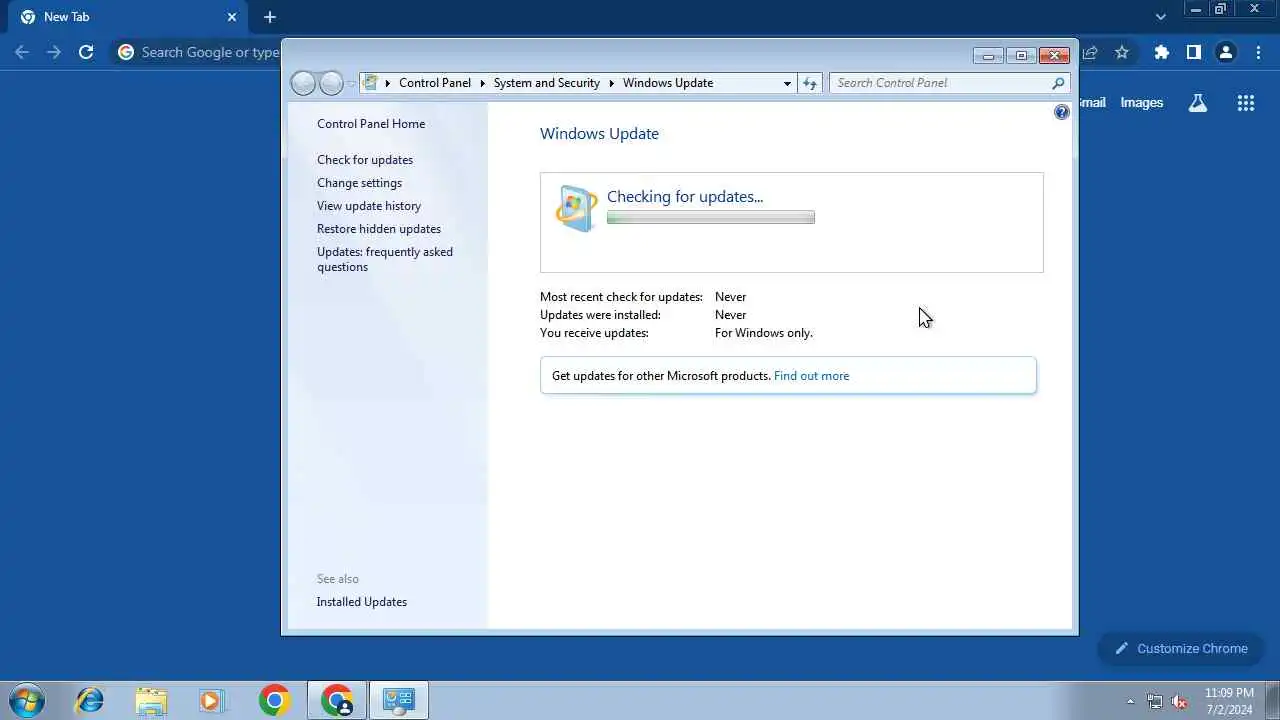
Task: Open recent pages dropdown arrow
Action: (350, 83)
